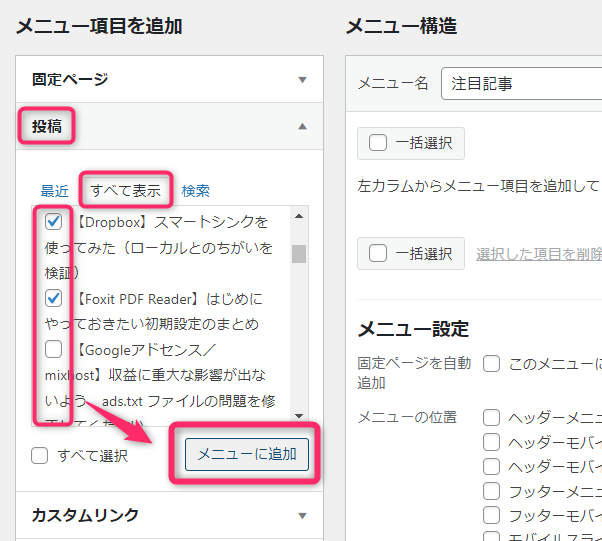Click the post list scrollbar down arrow
This screenshot has height=541, width=602.
coord(299,413)
